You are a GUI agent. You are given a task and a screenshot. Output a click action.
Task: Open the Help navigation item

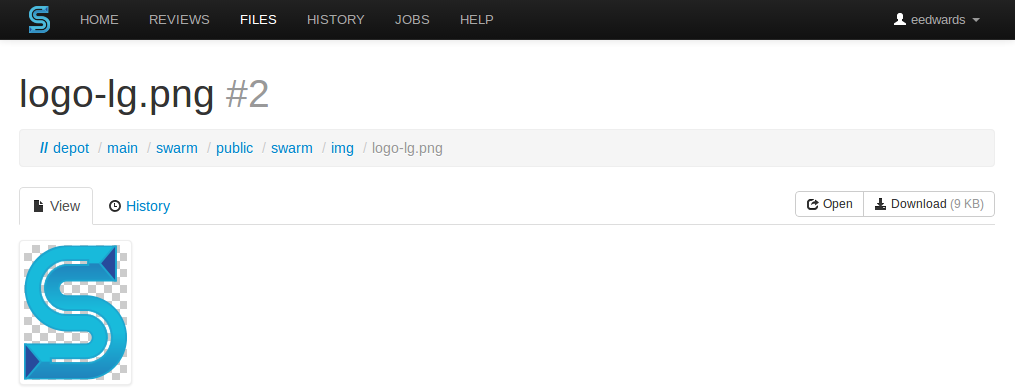pos(477,20)
